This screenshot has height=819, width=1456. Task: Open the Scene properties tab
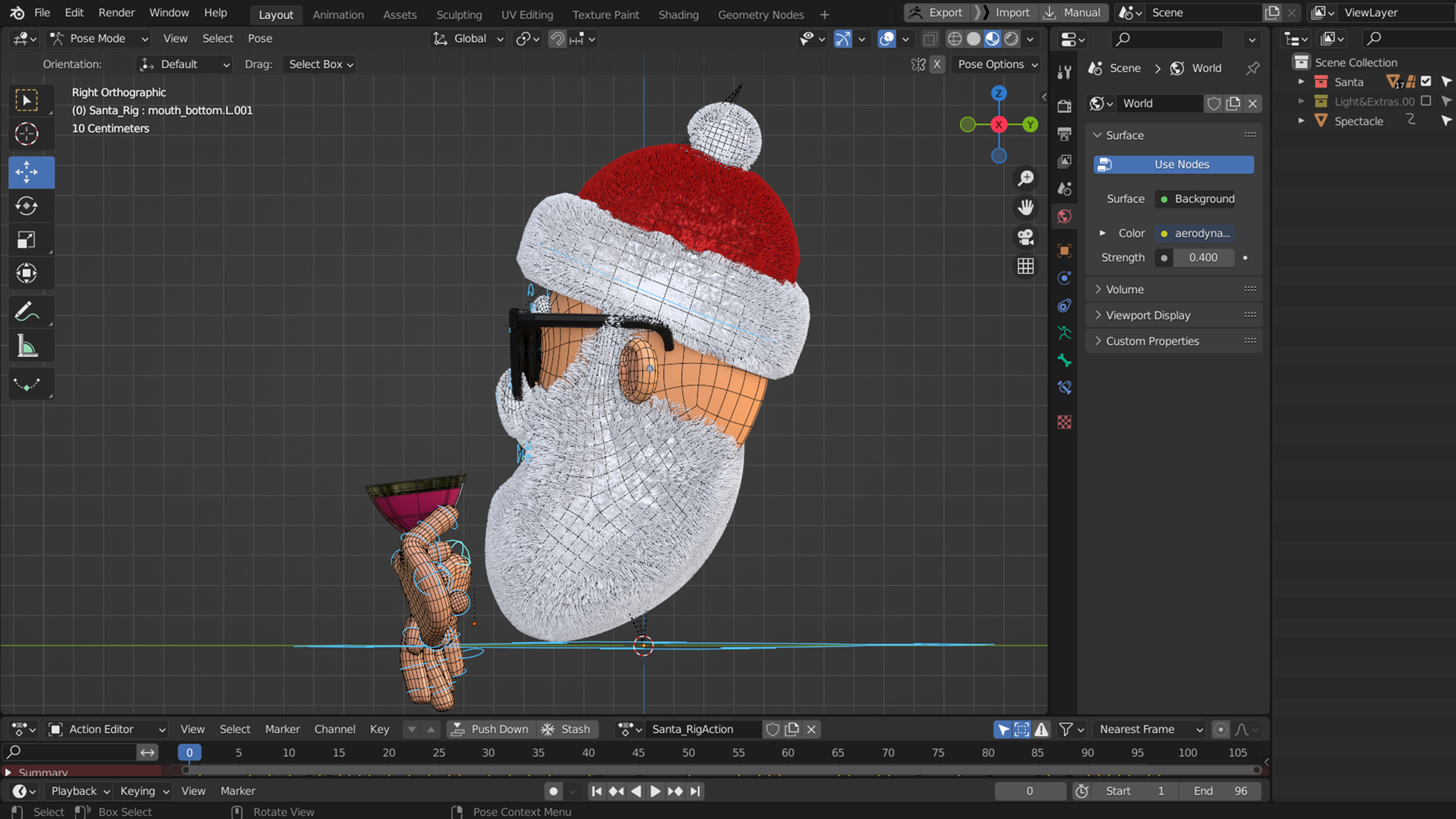[x=1064, y=189]
